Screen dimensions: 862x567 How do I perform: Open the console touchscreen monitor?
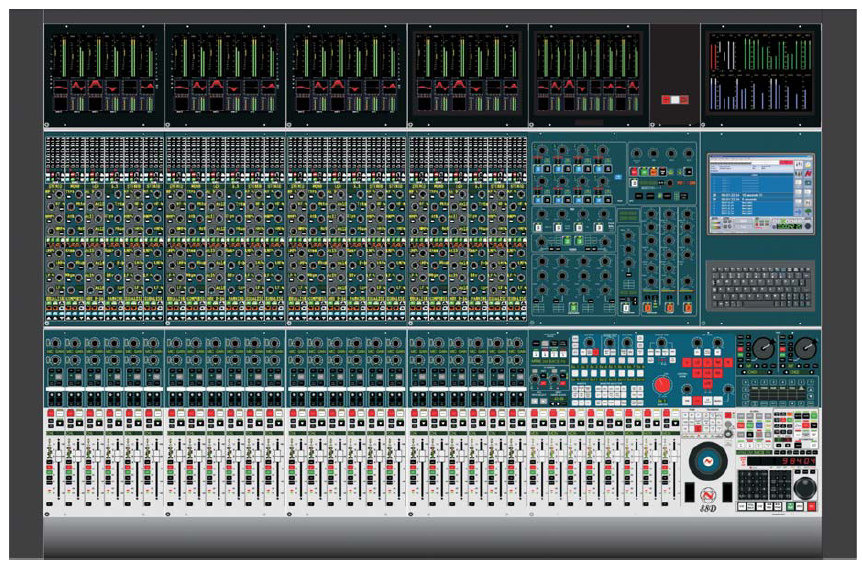(761, 194)
